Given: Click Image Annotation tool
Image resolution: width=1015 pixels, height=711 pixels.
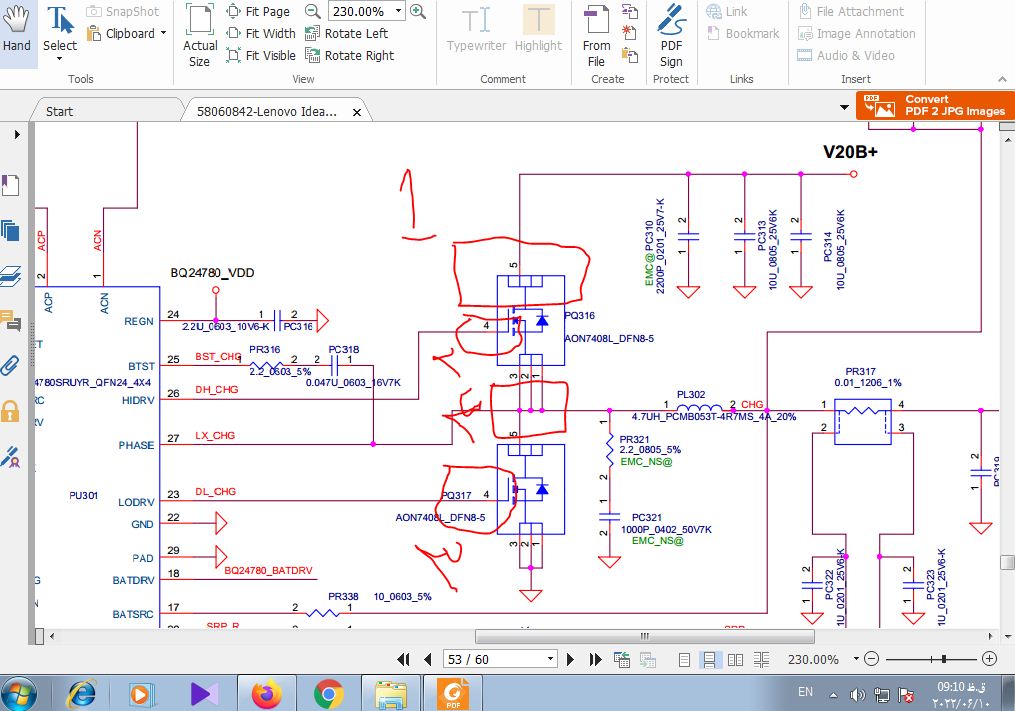Looking at the screenshot, I should 856,34.
